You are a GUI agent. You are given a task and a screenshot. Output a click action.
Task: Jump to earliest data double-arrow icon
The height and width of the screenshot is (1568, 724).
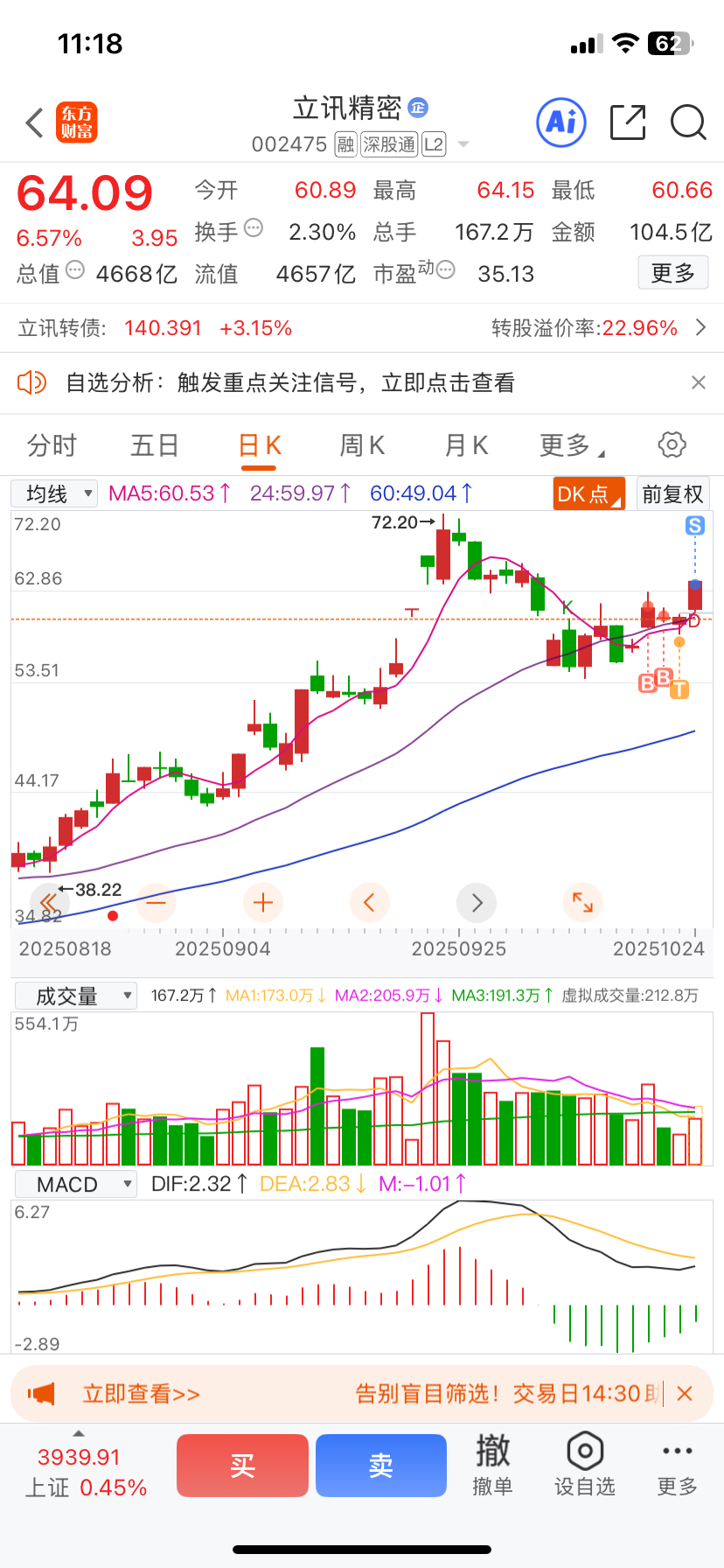click(48, 902)
